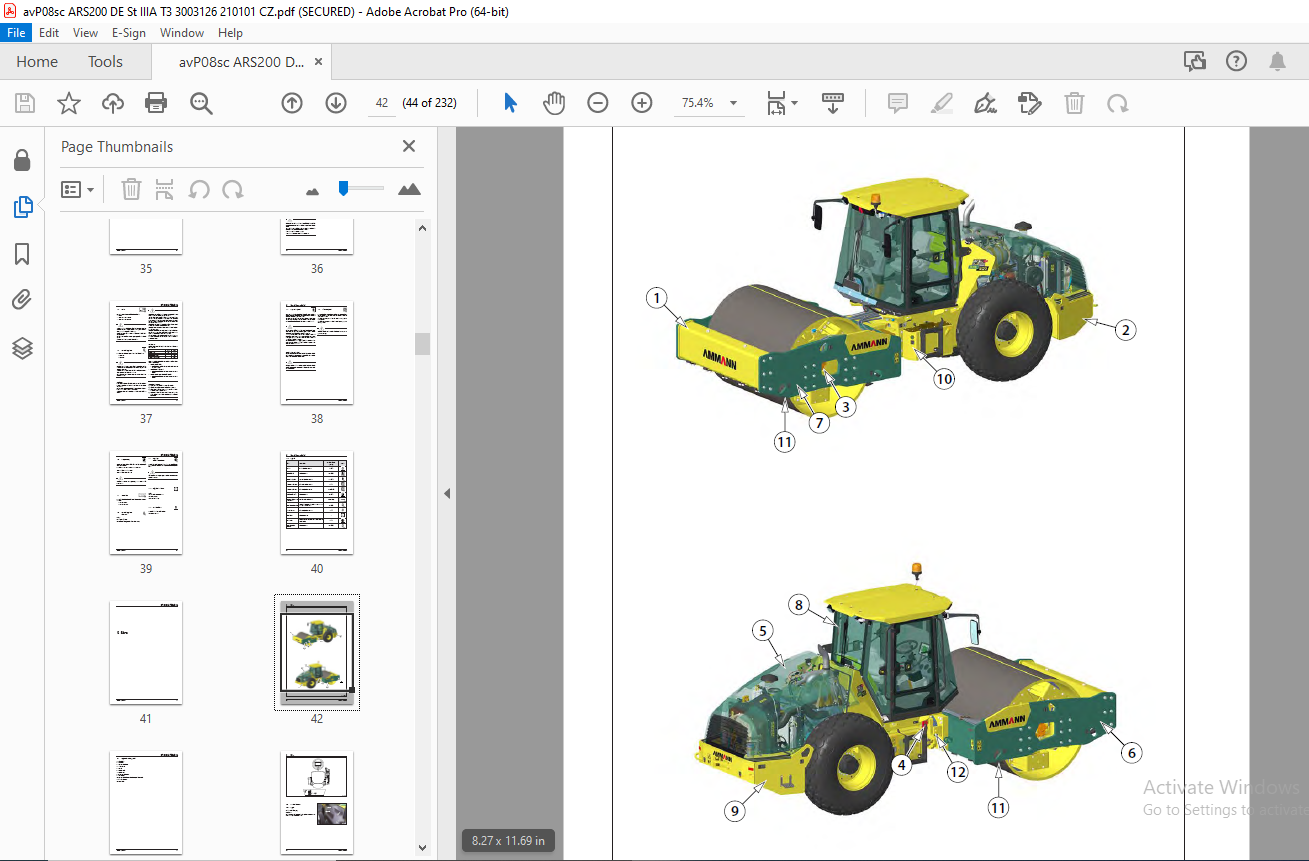Screen dimensions: 1309x861
Task: Click the thumbnail size slider handle
Action: tap(343, 188)
